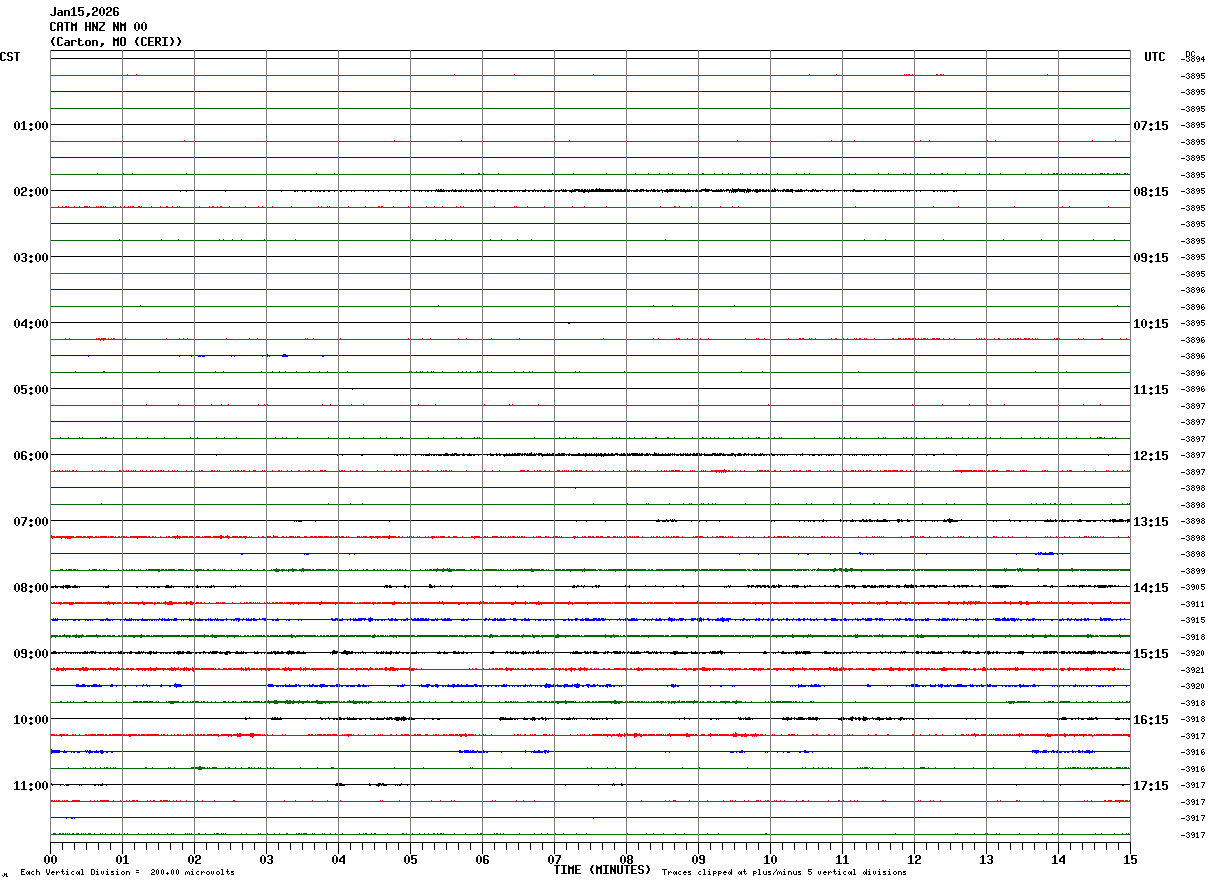The image size is (1210, 886).
Task: Select minute 07 on the time axis
Action: [x=554, y=859]
